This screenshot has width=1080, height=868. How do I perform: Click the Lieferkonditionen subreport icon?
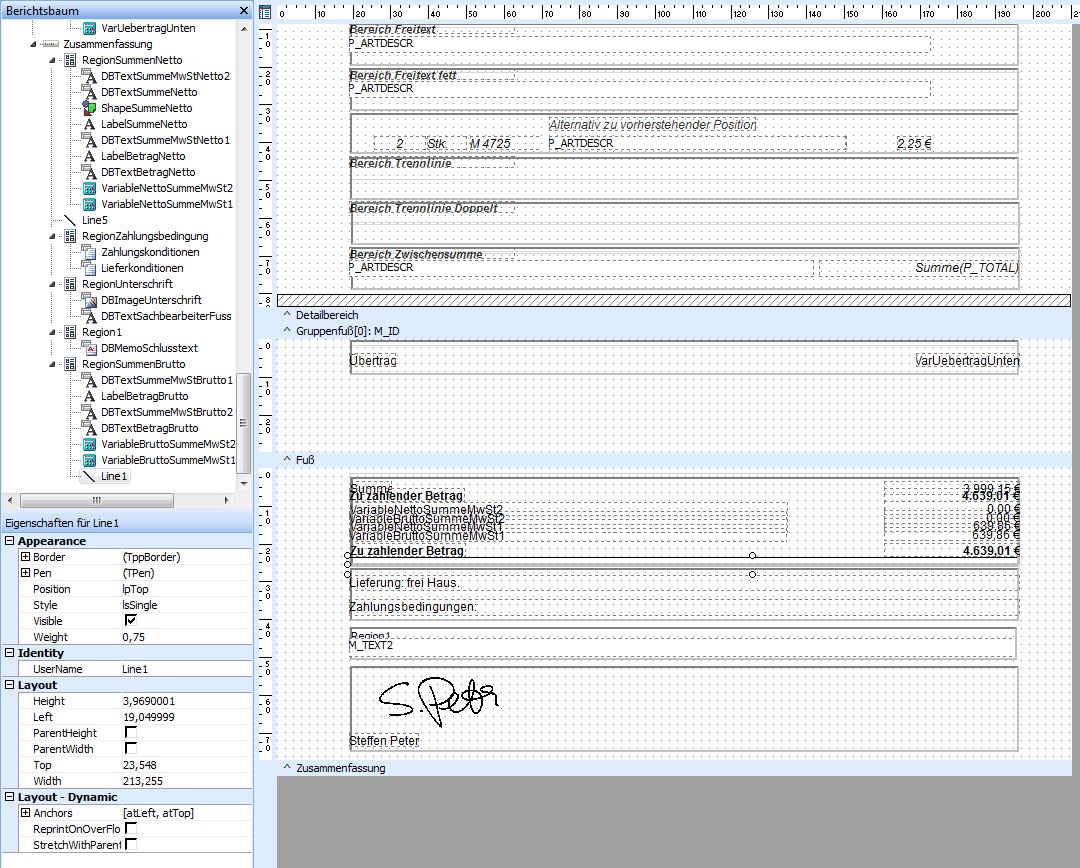click(90, 268)
